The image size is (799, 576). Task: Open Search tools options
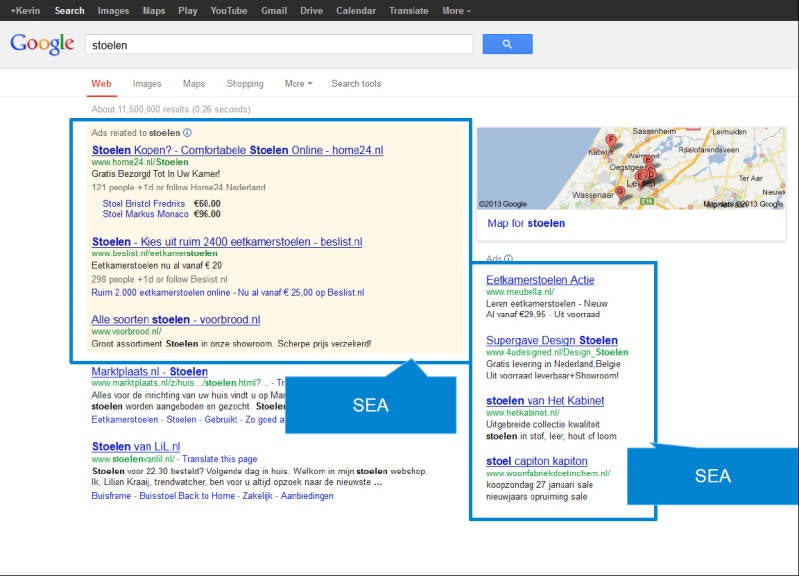click(x=356, y=84)
